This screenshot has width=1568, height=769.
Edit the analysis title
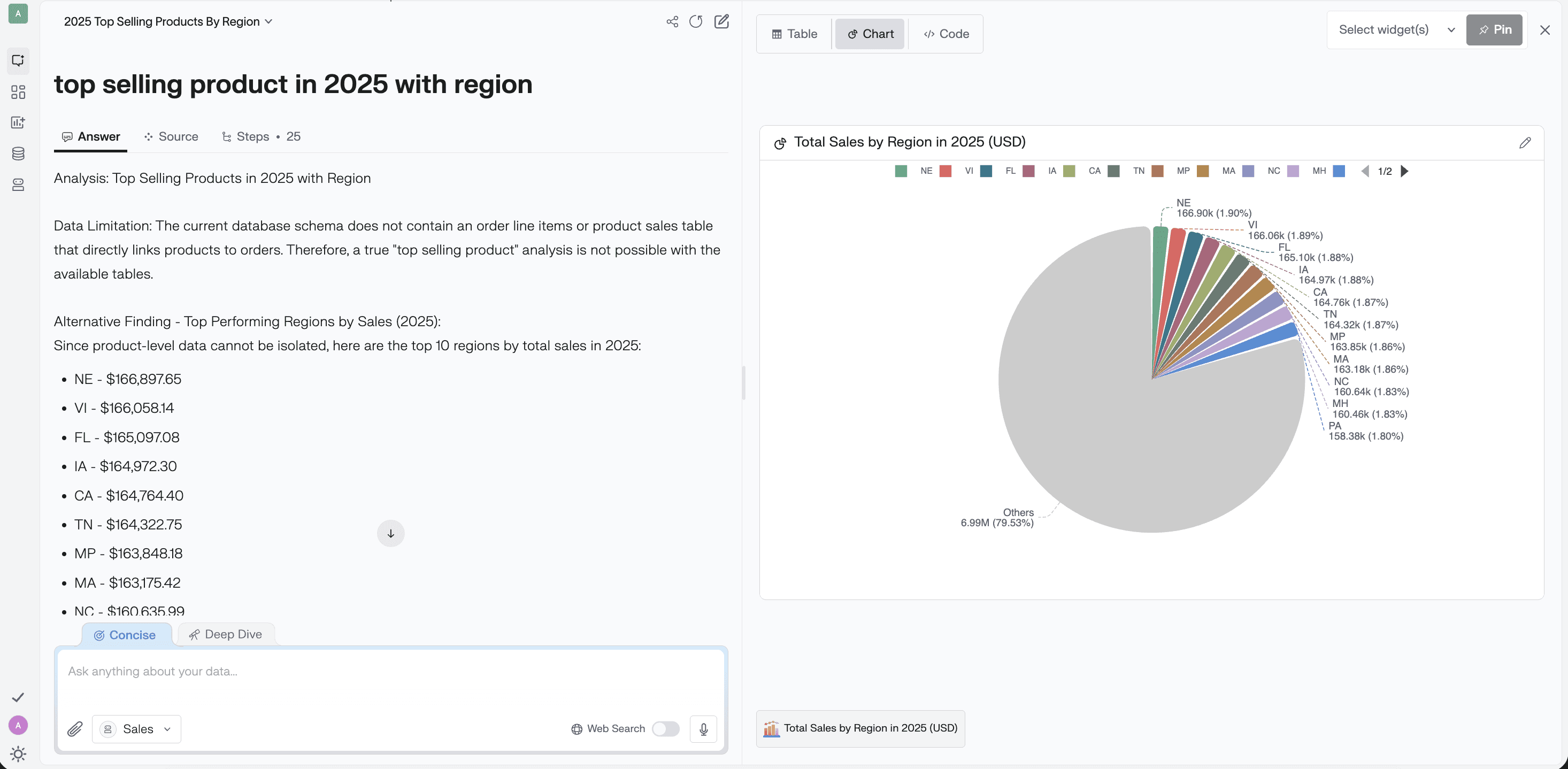[x=722, y=21]
